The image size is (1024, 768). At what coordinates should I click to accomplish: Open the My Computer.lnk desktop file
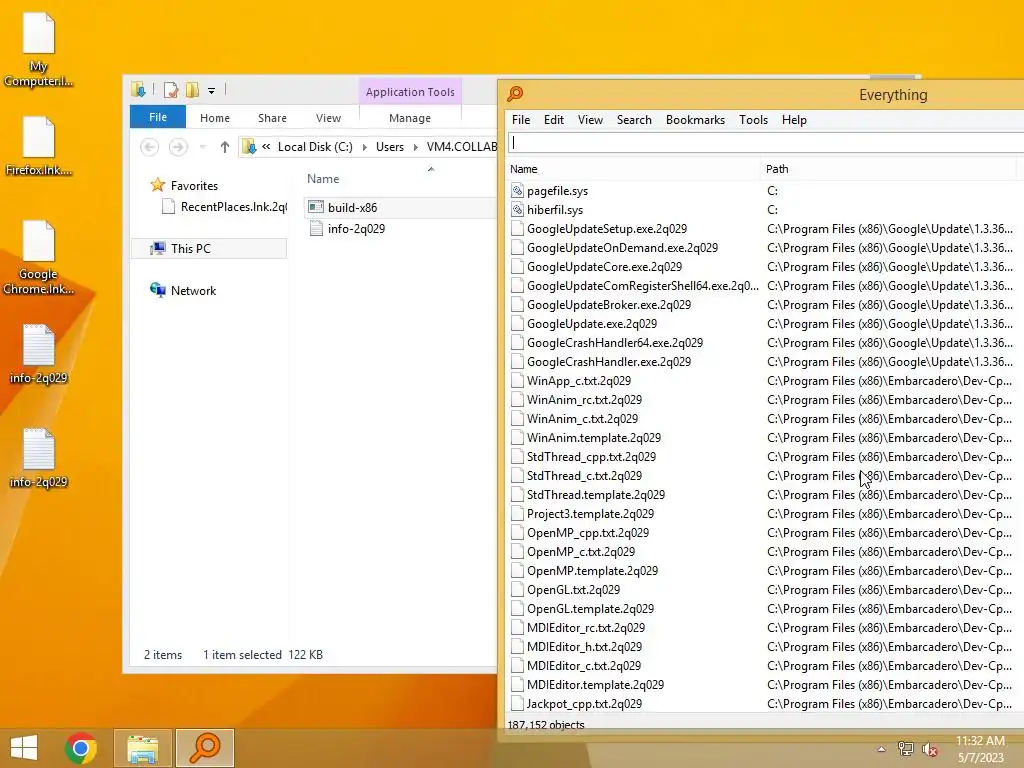pyautogui.click(x=39, y=50)
